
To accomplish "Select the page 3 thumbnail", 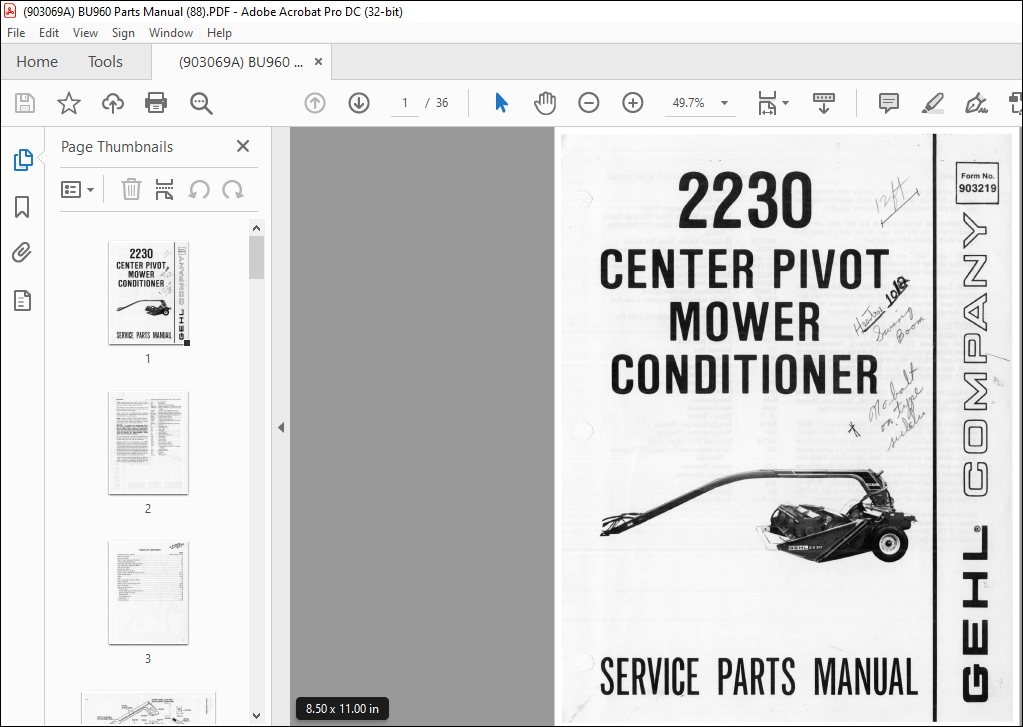I will coord(148,593).
